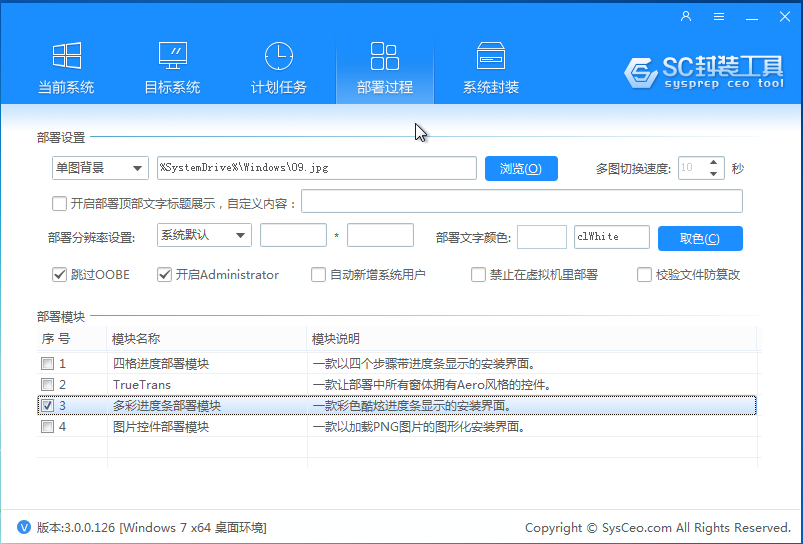Open the 当前系统 Windows logo icon
The width and height of the screenshot is (803, 544).
(x=67, y=55)
